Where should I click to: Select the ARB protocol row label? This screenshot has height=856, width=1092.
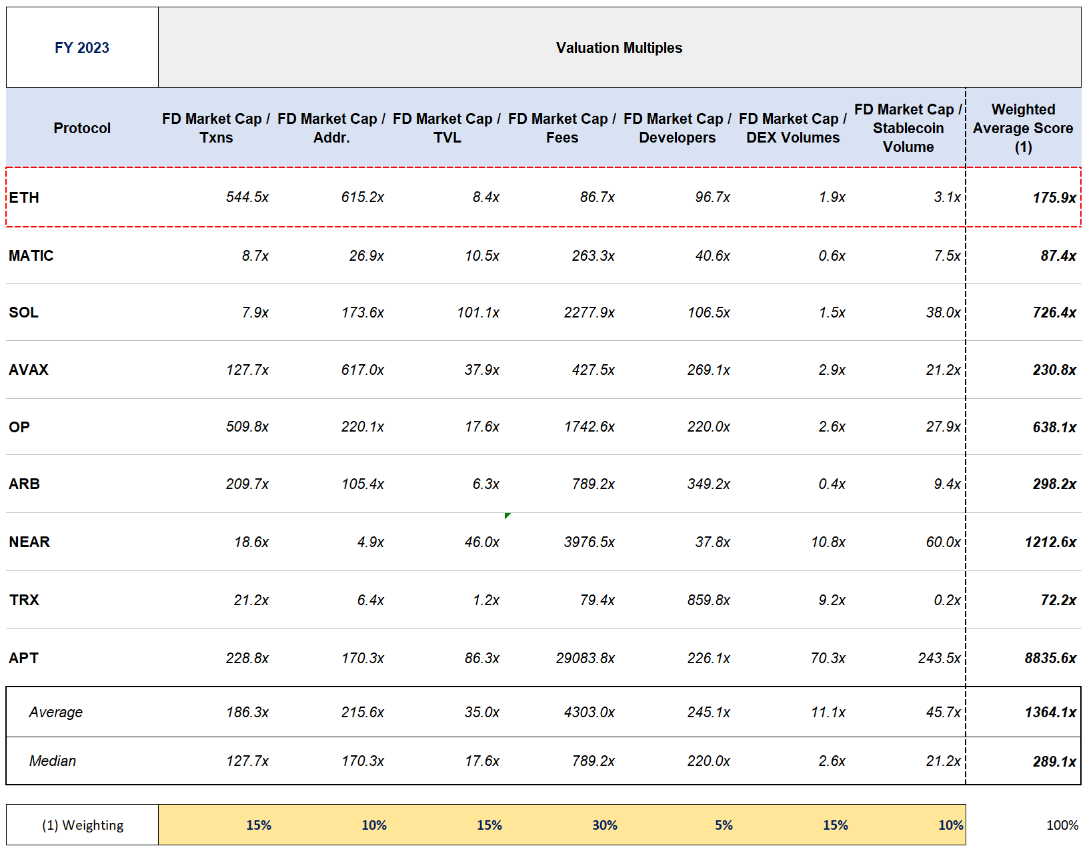point(24,483)
